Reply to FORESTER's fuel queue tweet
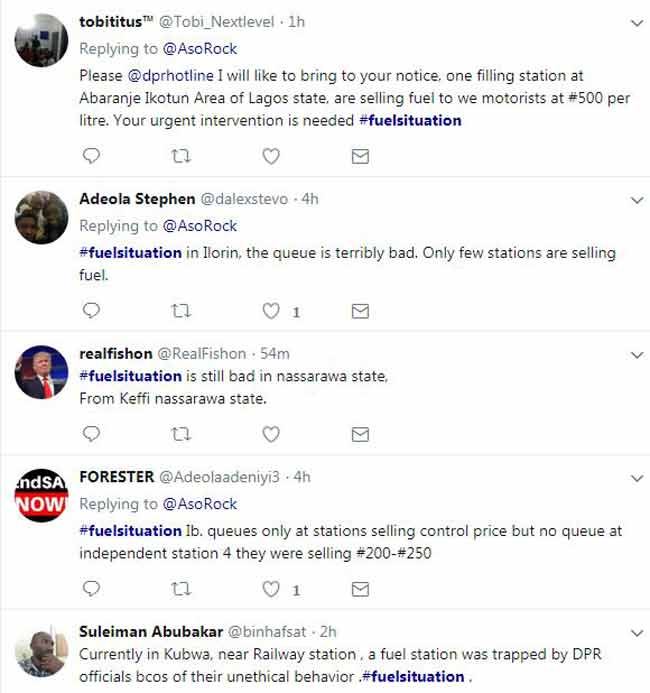The image size is (650, 693). pyautogui.click(x=91, y=588)
